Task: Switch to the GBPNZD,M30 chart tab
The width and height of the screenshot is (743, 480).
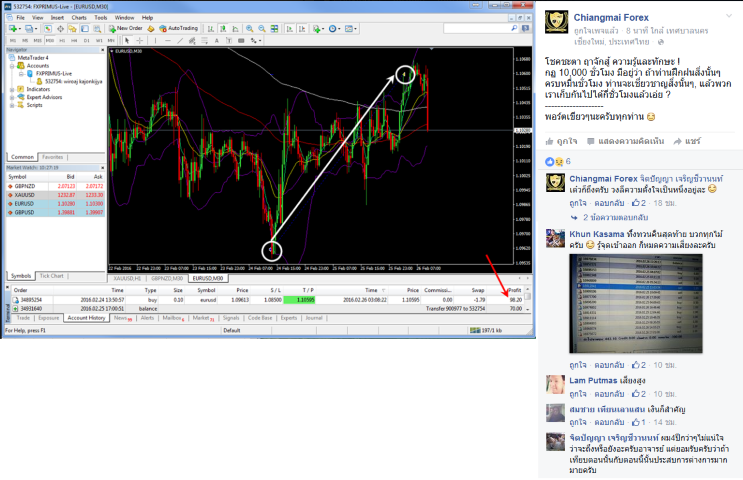Action: click(167, 278)
